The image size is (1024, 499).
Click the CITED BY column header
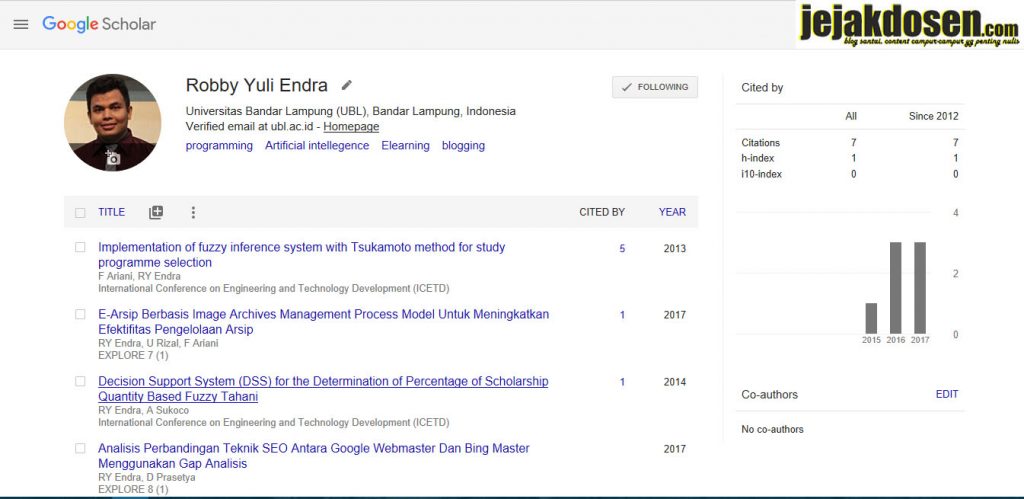[602, 212]
